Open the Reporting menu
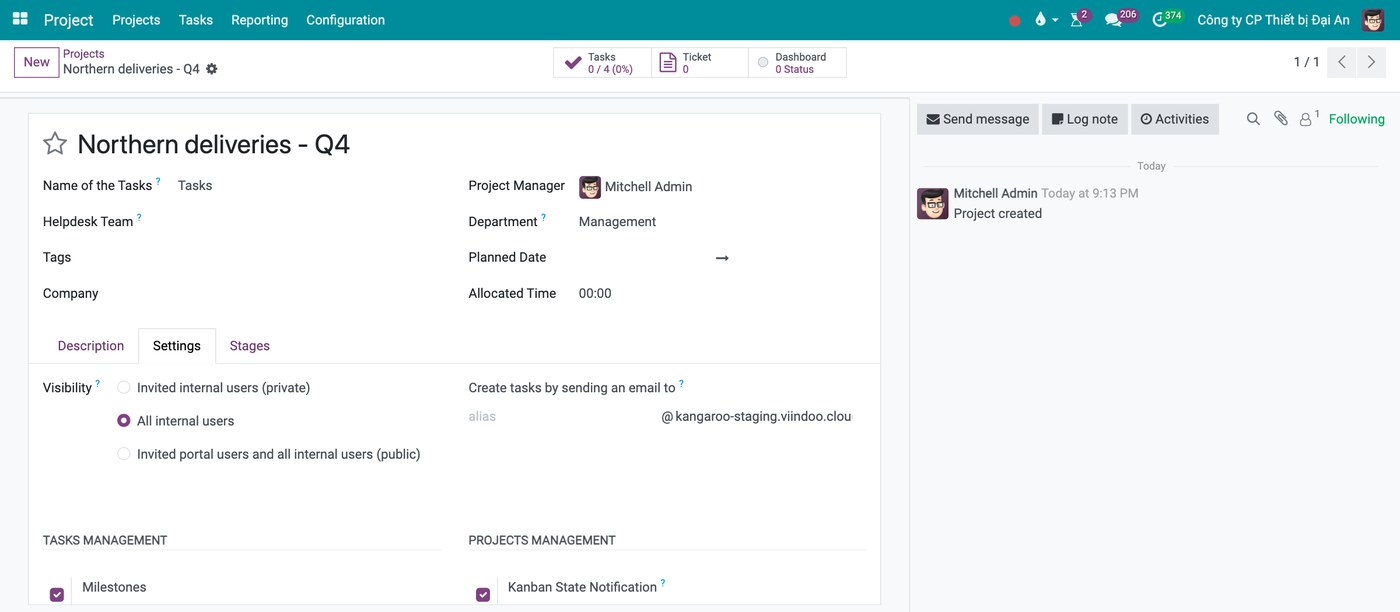Image resolution: width=1400 pixels, height=612 pixels. [259, 20]
